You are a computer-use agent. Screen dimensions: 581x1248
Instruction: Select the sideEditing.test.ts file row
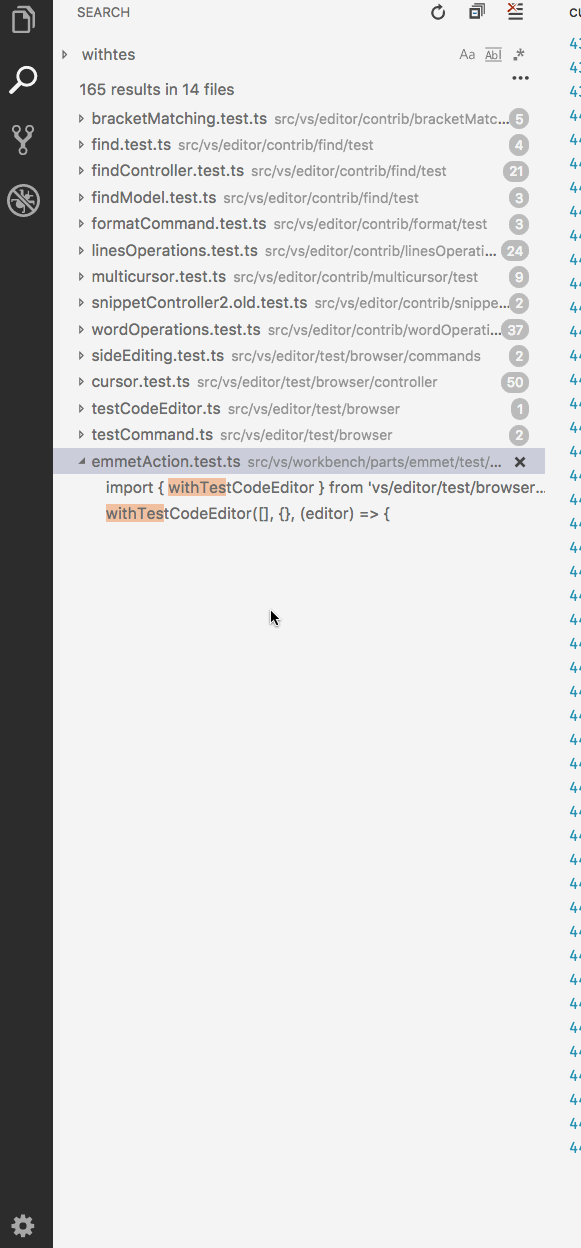tap(299, 356)
